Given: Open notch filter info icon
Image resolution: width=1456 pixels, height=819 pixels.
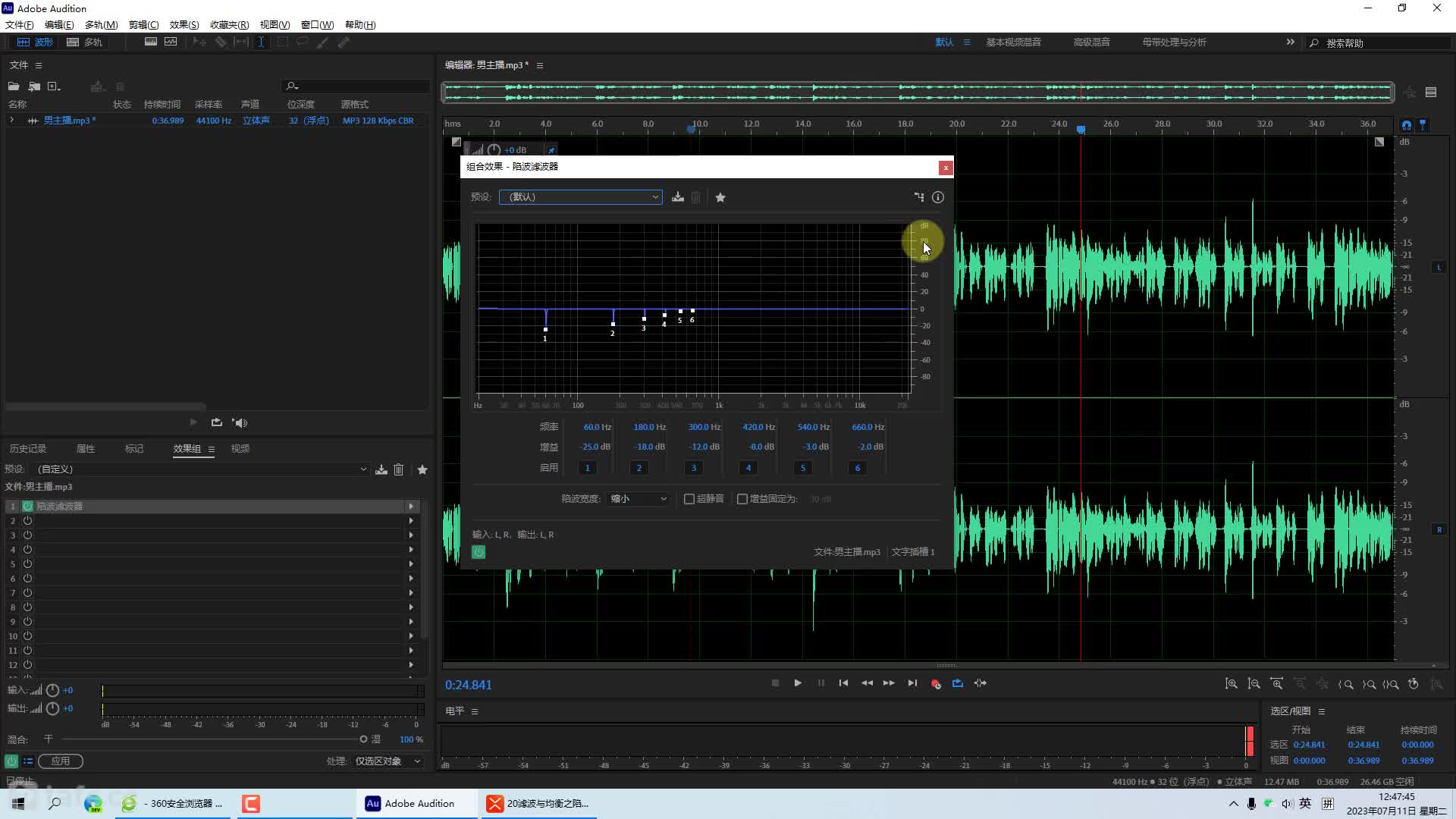Looking at the screenshot, I should pyautogui.click(x=938, y=197).
